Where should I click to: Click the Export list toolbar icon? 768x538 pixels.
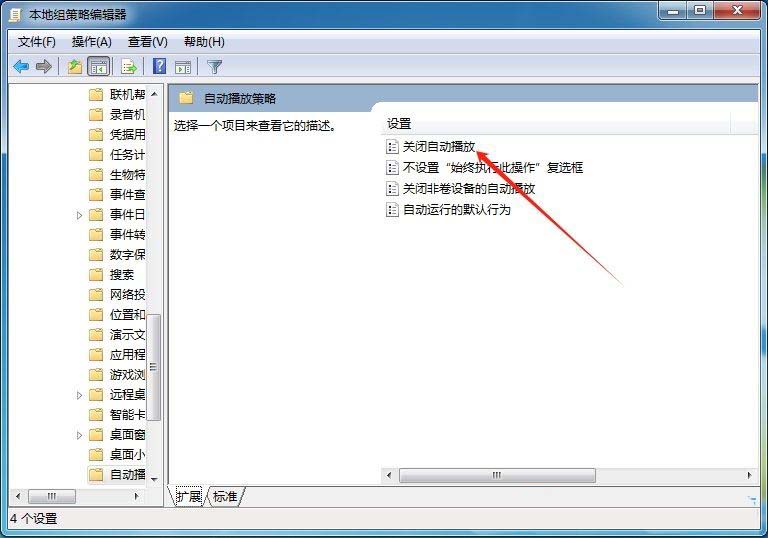[x=129, y=66]
